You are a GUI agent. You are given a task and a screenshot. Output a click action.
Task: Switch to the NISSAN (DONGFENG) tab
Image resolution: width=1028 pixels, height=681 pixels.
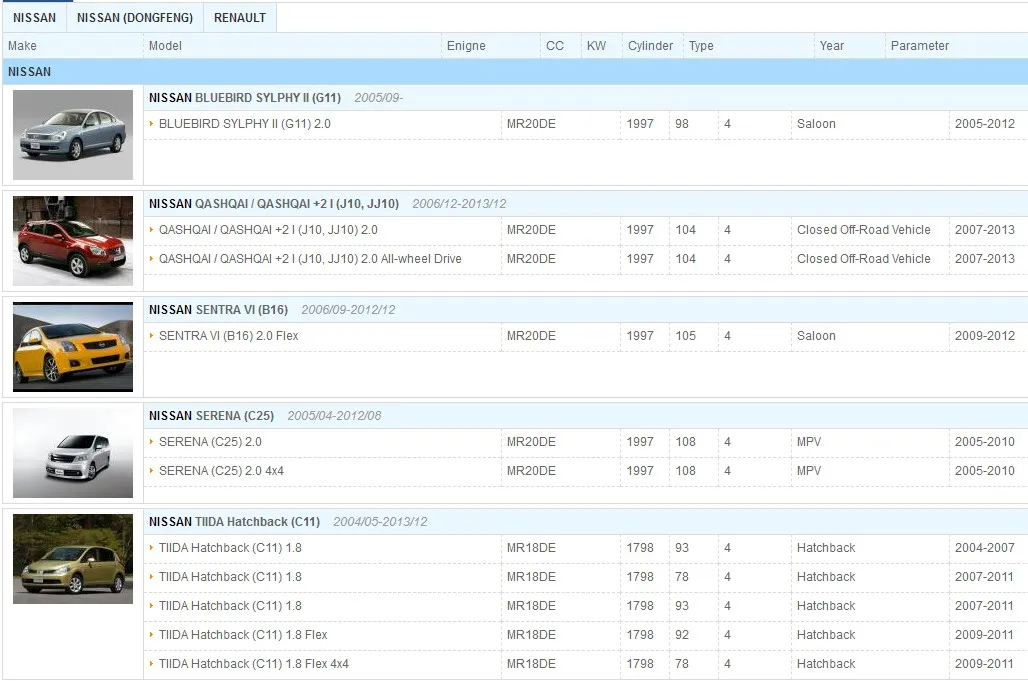pyautogui.click(x=135, y=17)
